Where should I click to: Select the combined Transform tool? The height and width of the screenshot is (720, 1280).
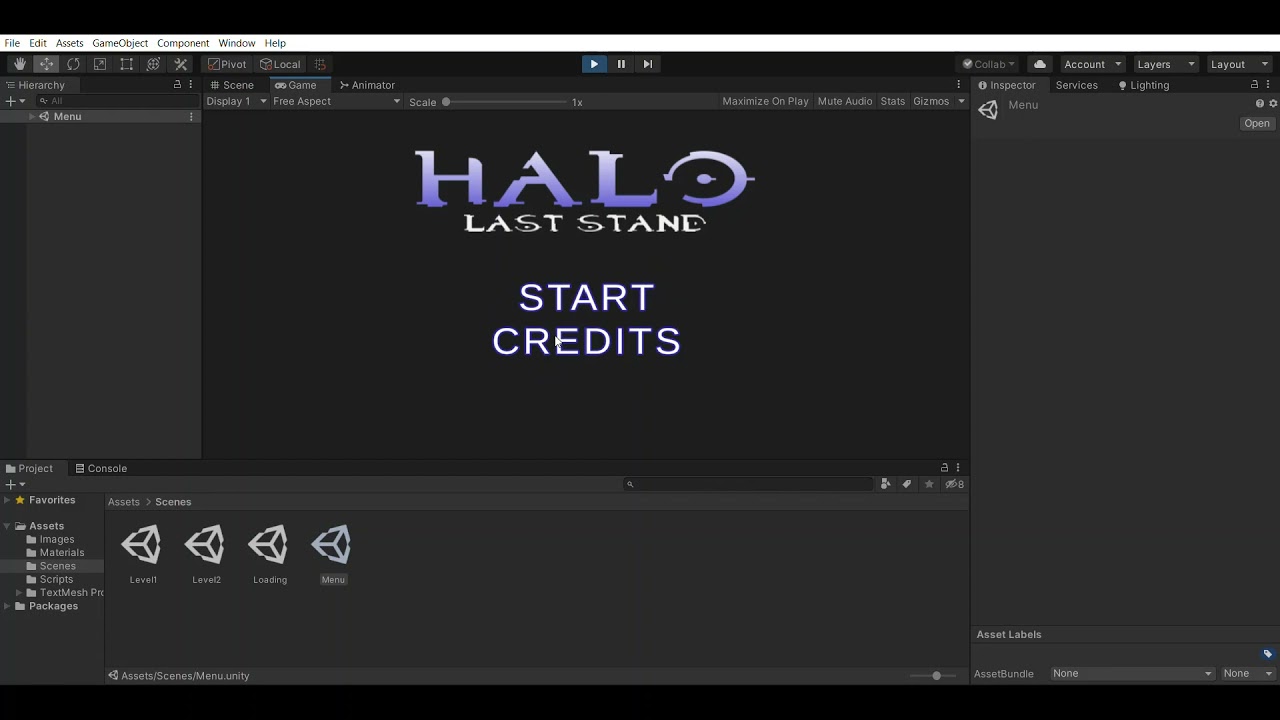[154, 64]
